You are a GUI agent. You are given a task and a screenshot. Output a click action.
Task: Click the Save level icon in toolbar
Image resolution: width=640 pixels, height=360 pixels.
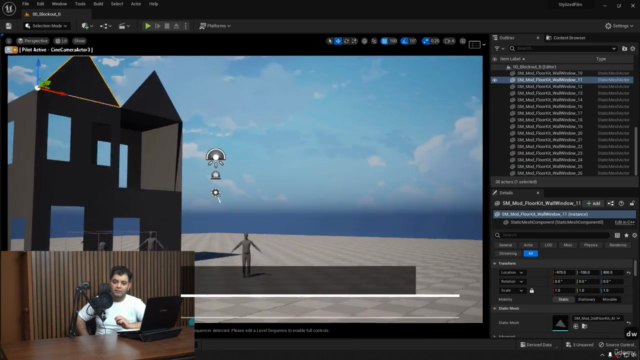pos(9,26)
